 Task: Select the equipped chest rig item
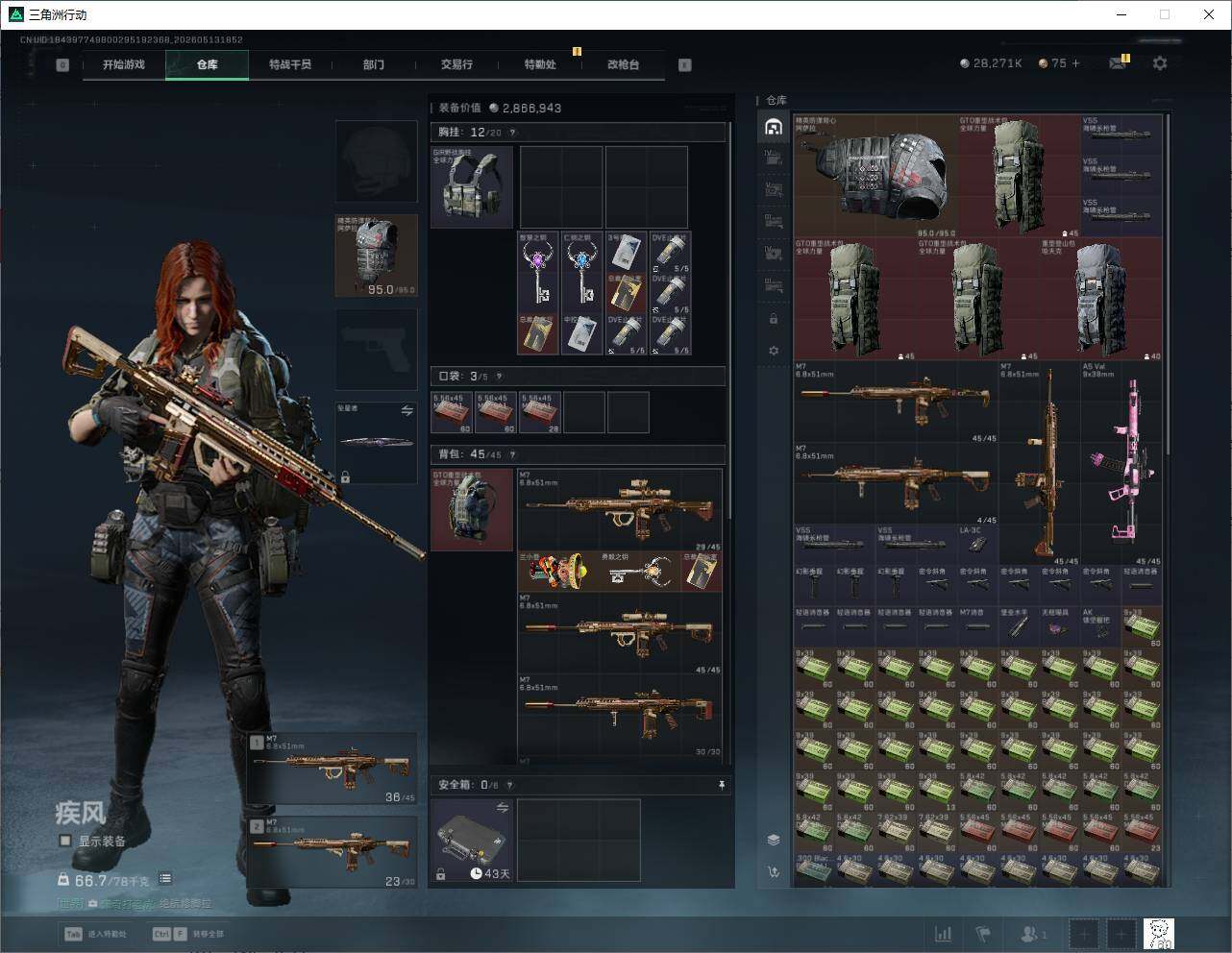tap(472, 187)
